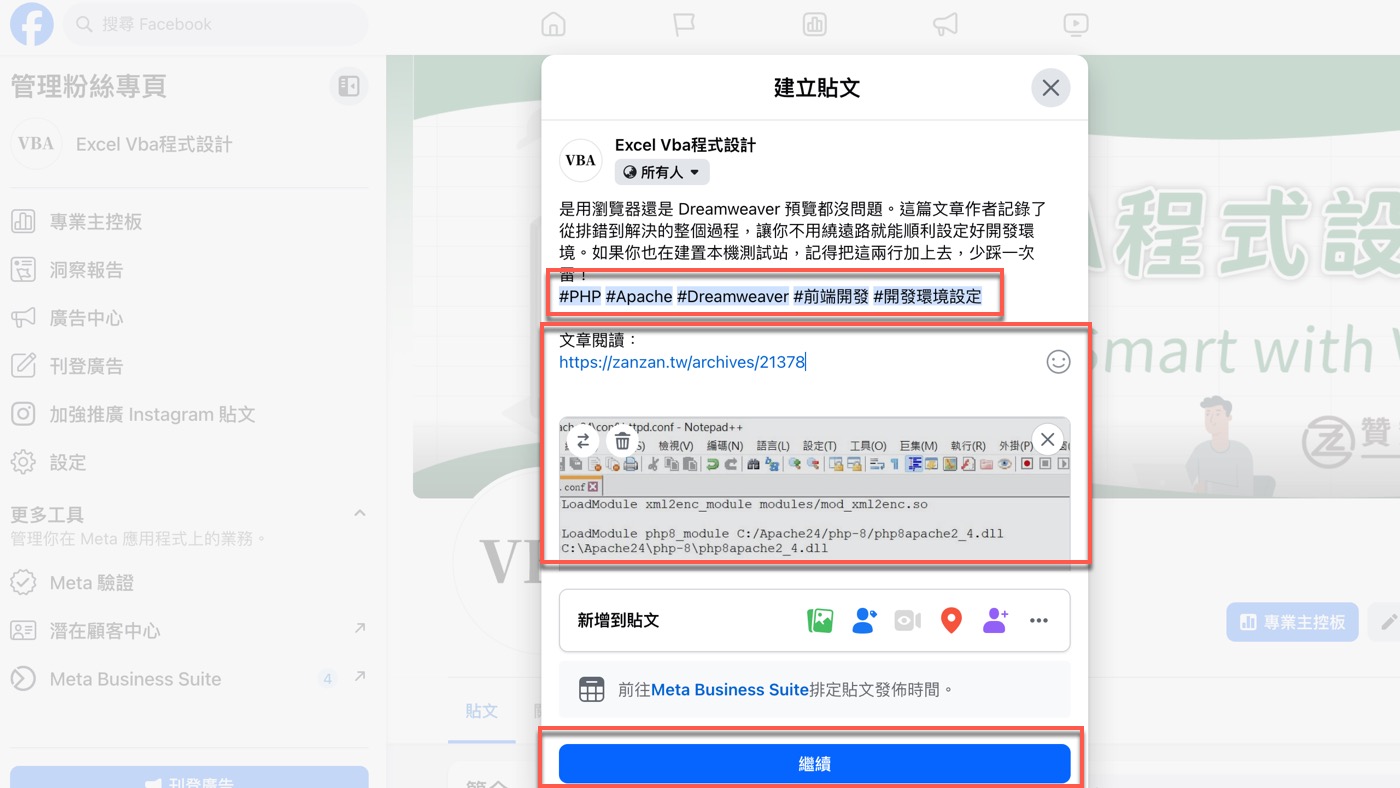Remove the link preview with X button
Viewport: 1400px width, 788px height.
[x=1047, y=438]
